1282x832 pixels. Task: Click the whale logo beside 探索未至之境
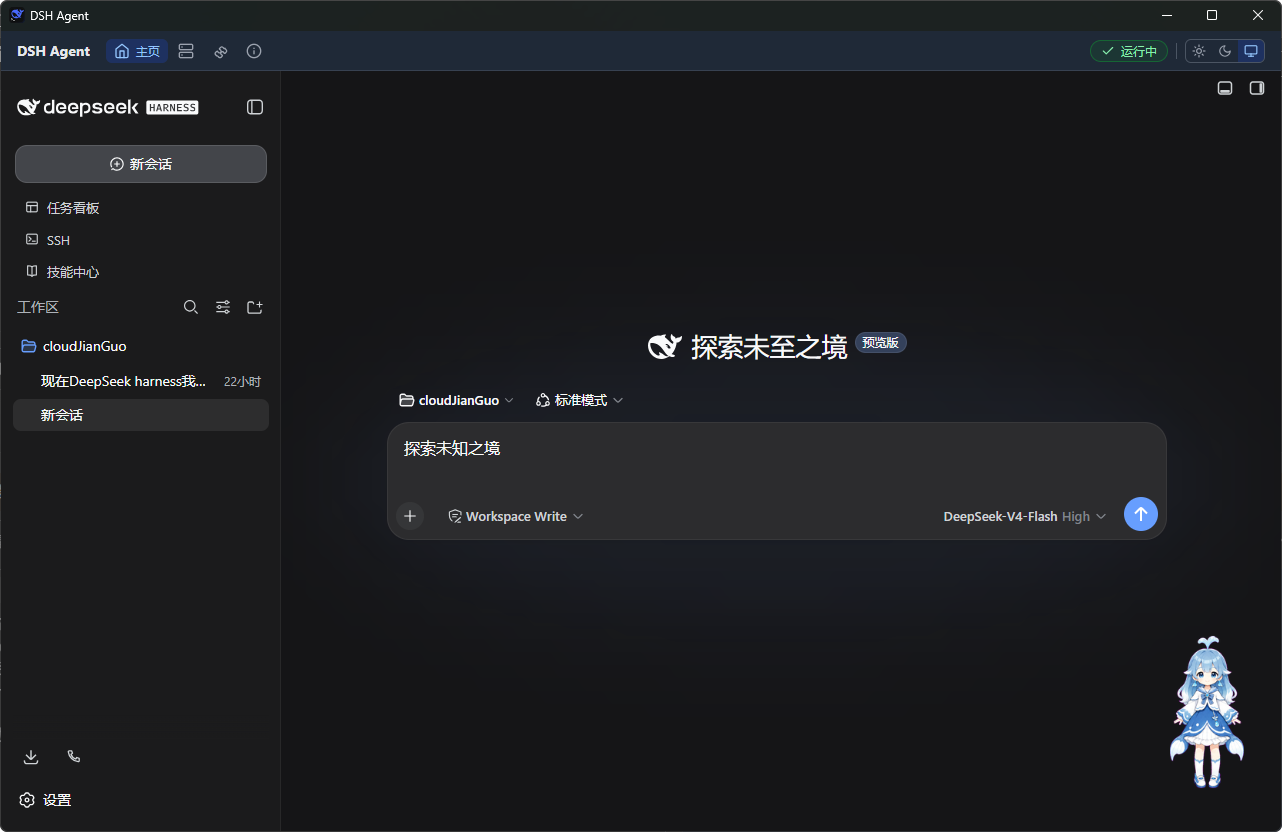pos(665,346)
